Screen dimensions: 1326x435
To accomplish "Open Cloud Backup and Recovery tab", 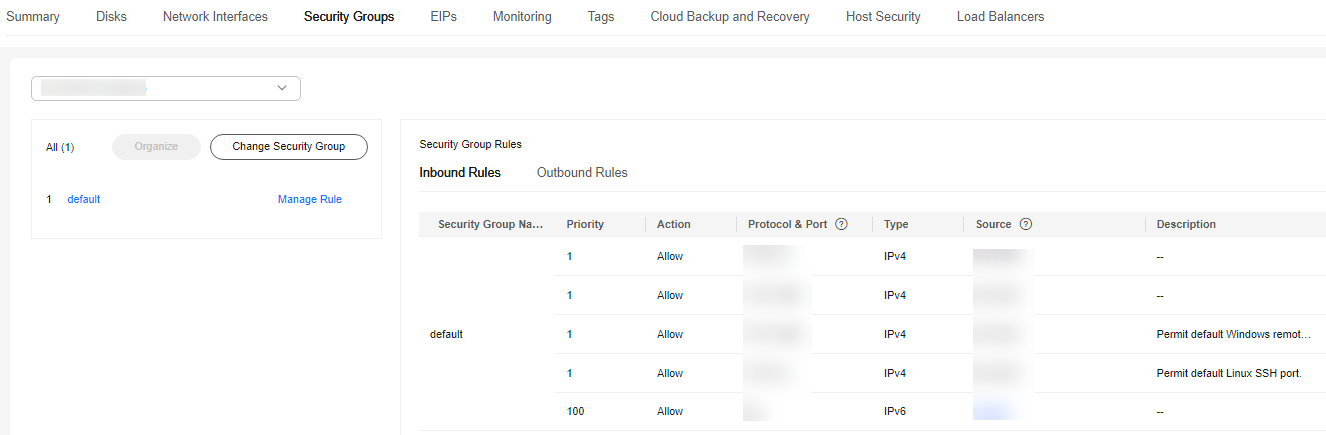I will click(730, 17).
